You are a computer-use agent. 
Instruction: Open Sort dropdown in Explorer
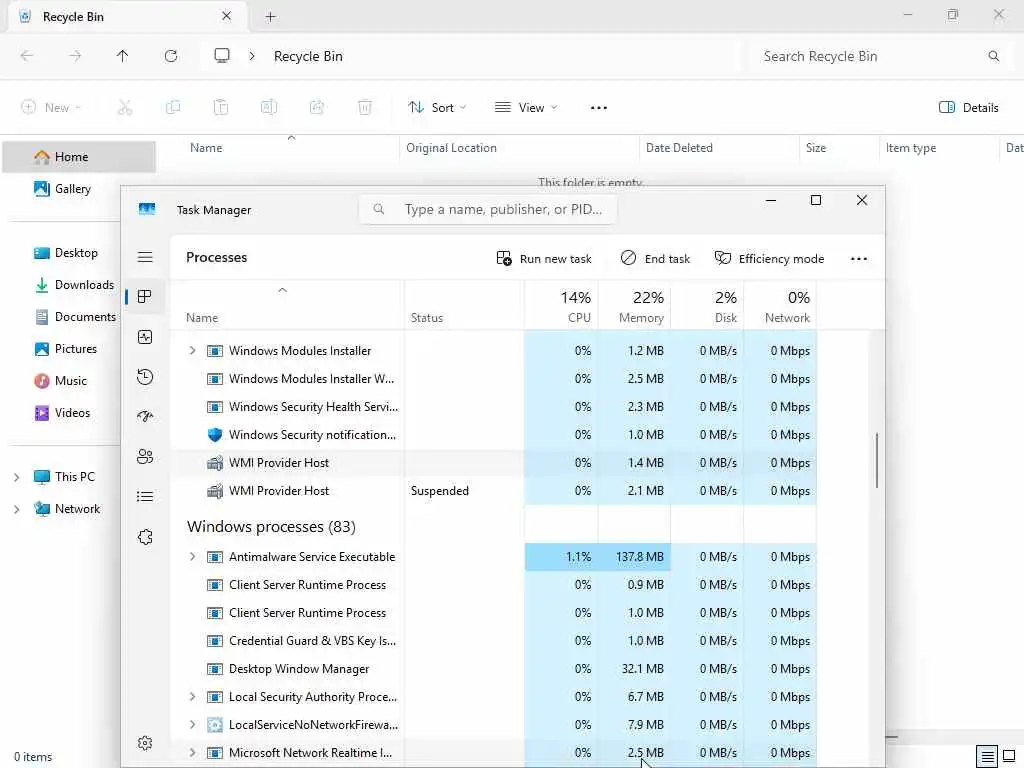coord(437,108)
